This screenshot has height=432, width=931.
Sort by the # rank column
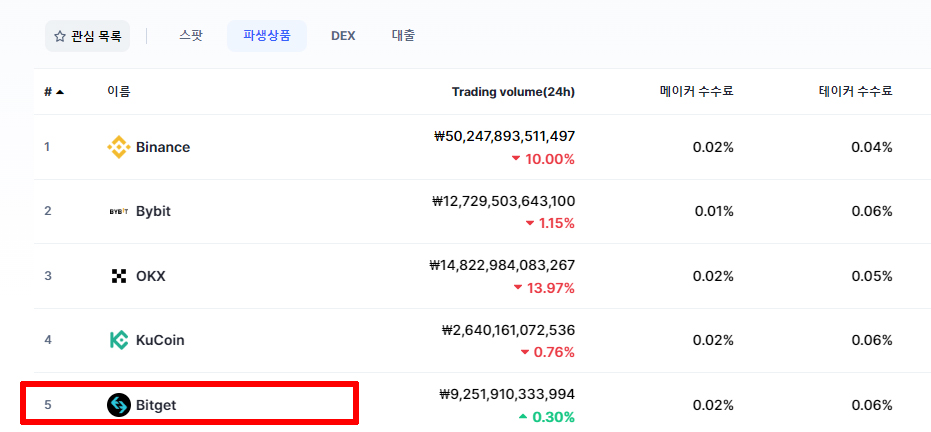tap(54, 92)
